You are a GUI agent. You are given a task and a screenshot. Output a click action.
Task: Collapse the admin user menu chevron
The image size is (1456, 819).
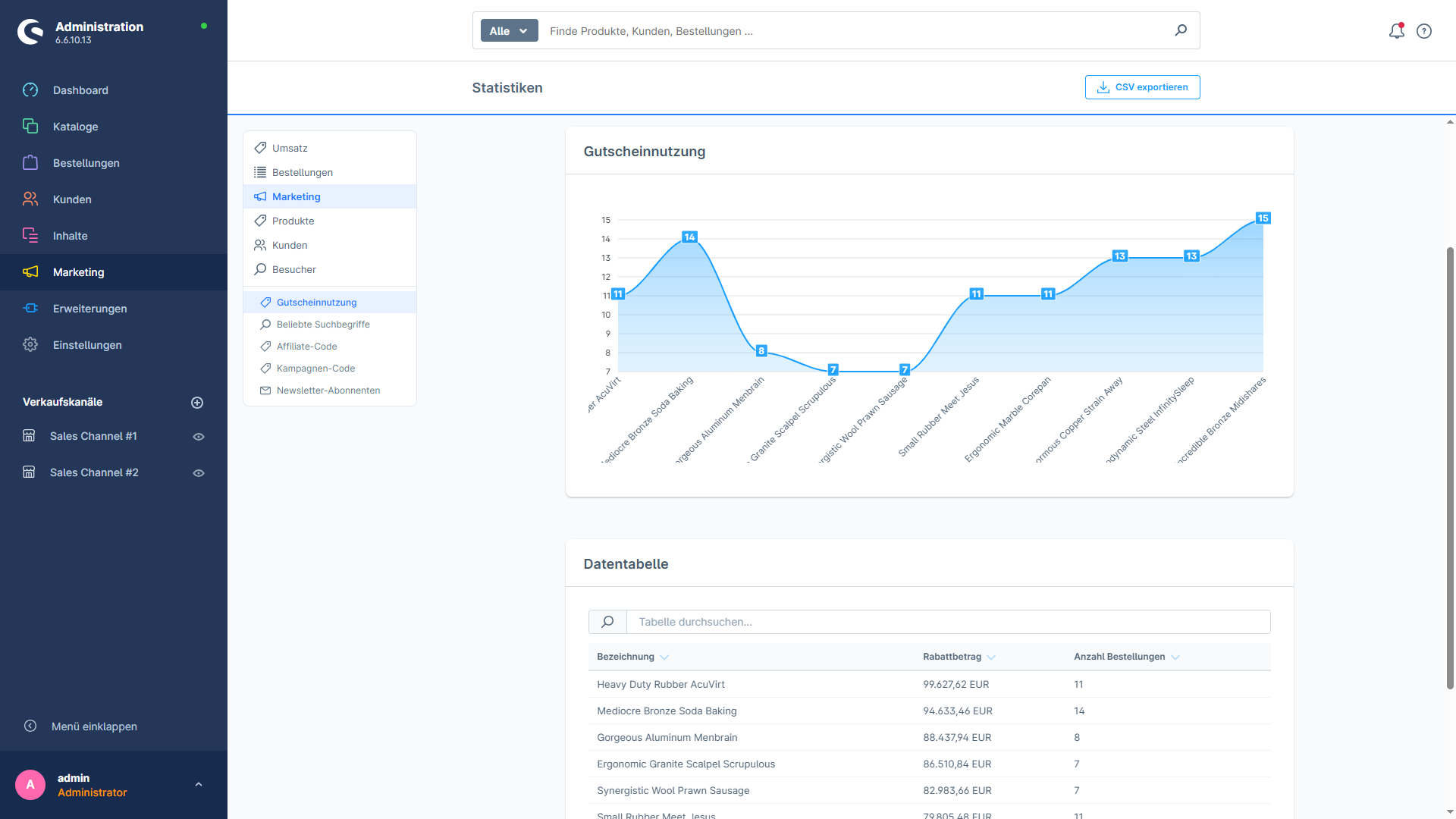click(x=199, y=784)
